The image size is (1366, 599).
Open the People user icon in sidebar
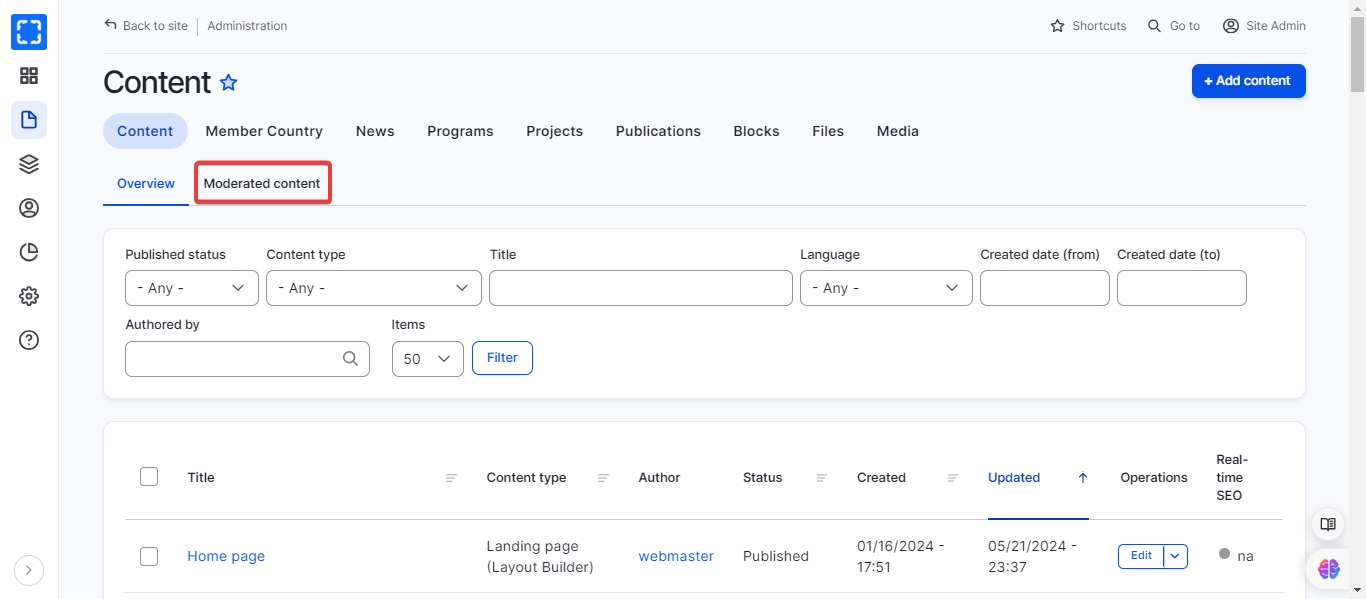pos(29,208)
